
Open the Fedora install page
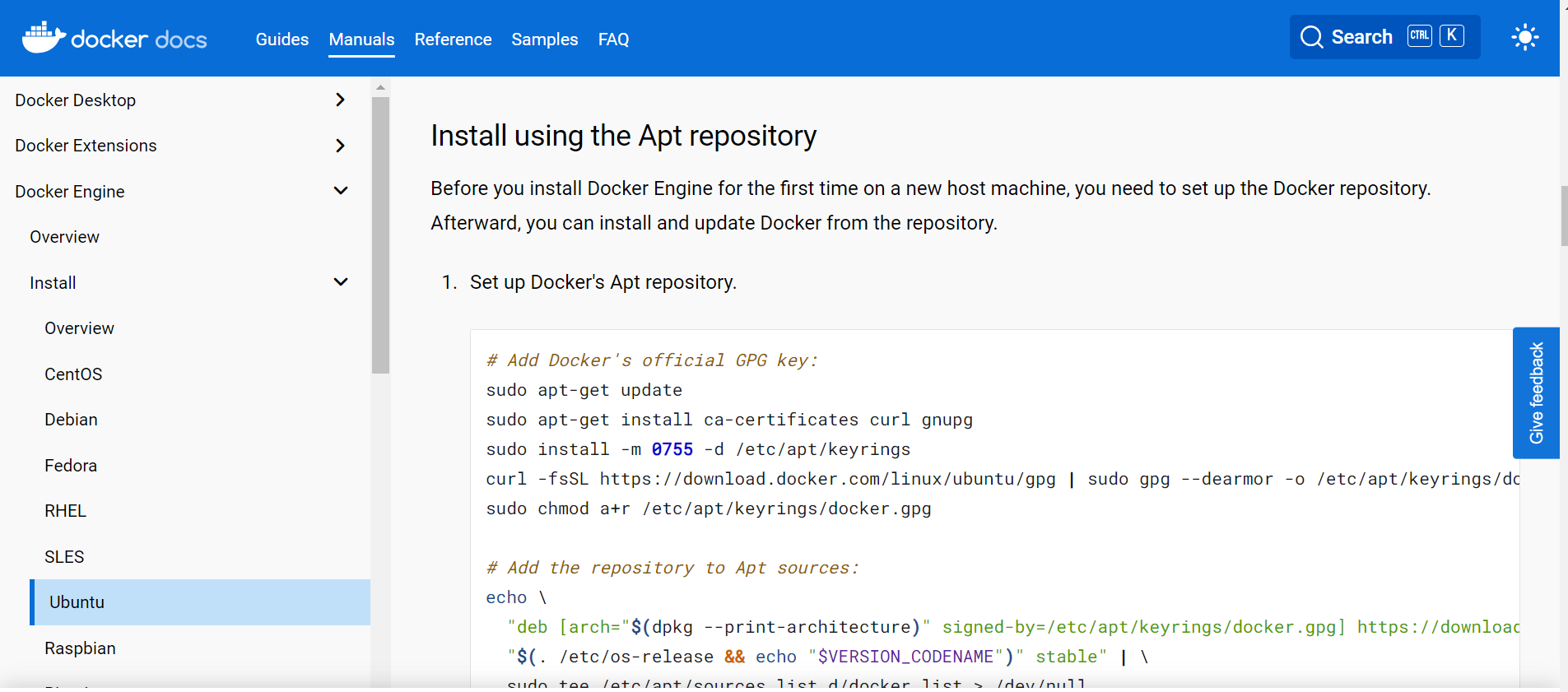(71, 466)
